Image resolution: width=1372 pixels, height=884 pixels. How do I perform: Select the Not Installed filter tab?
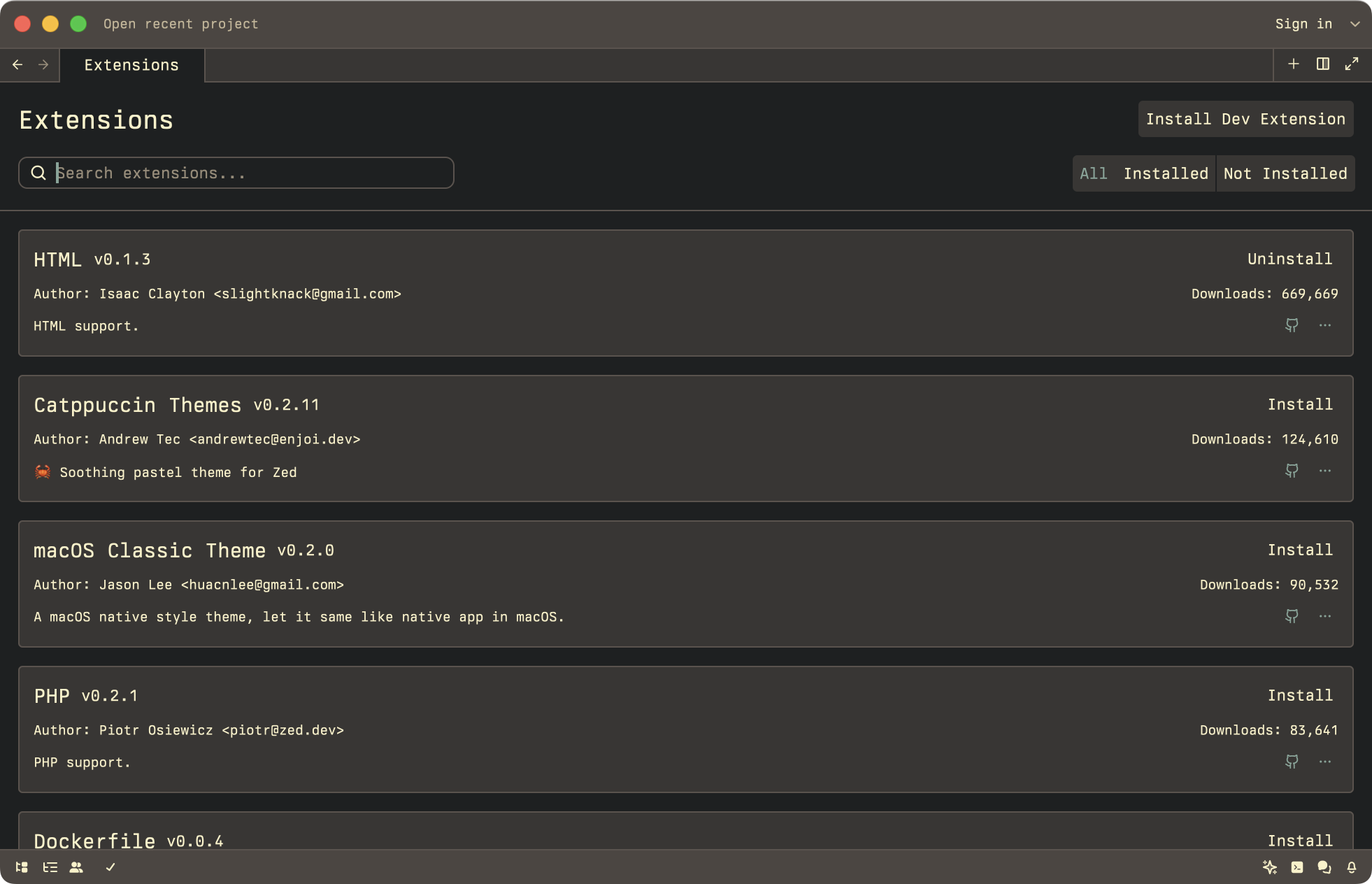(x=1285, y=173)
